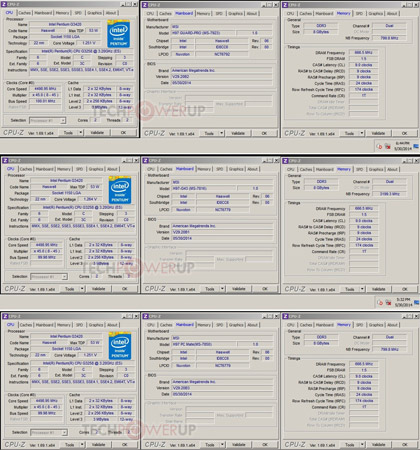Viewport: 420px width, 450px height.
Task: Click Validate in CPU window showing 1.264 V
Action: pyautogui.click(x=98, y=289)
